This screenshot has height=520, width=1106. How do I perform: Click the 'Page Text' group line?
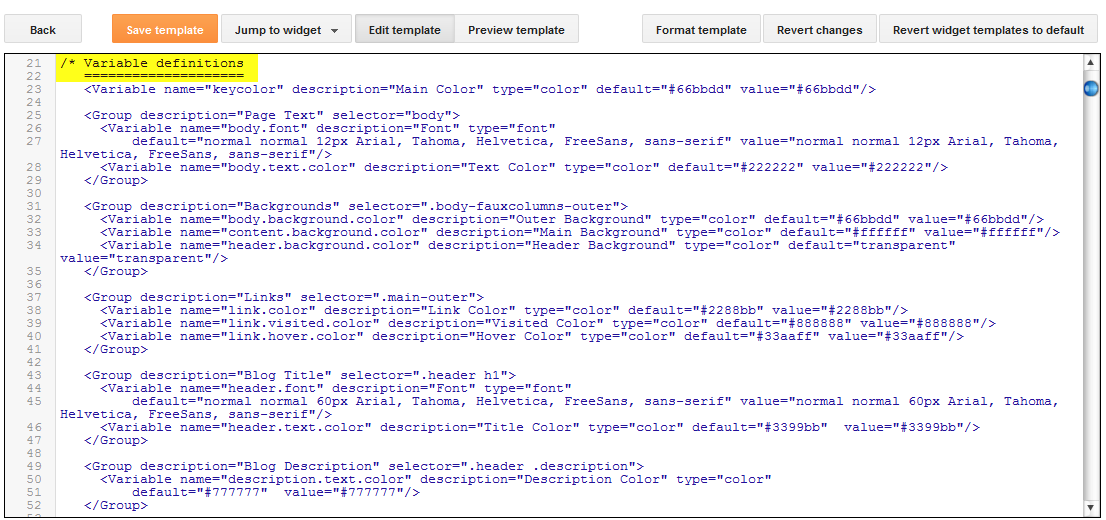tap(272, 116)
